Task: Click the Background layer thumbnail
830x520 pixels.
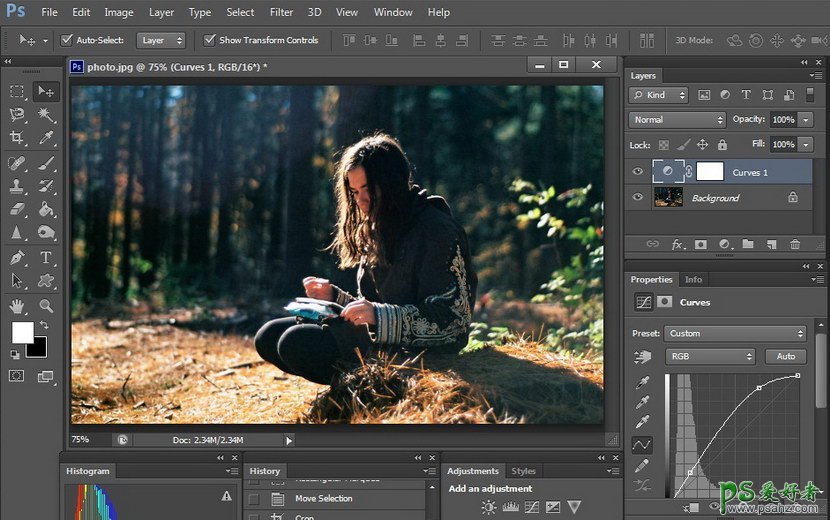Action: (x=668, y=197)
